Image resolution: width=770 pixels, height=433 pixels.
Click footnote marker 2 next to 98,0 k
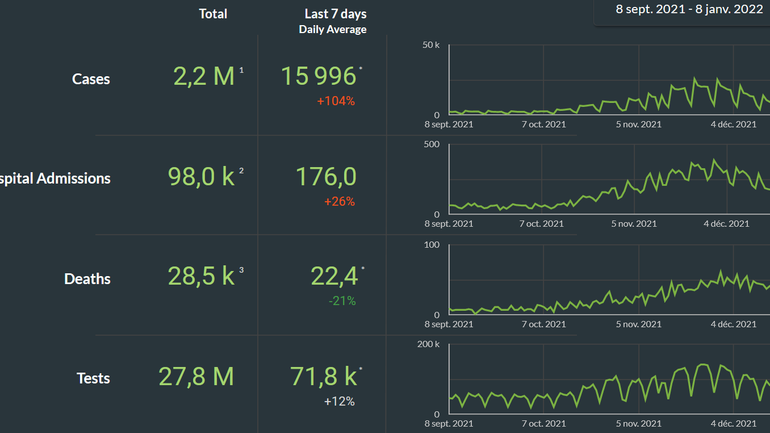242,170
